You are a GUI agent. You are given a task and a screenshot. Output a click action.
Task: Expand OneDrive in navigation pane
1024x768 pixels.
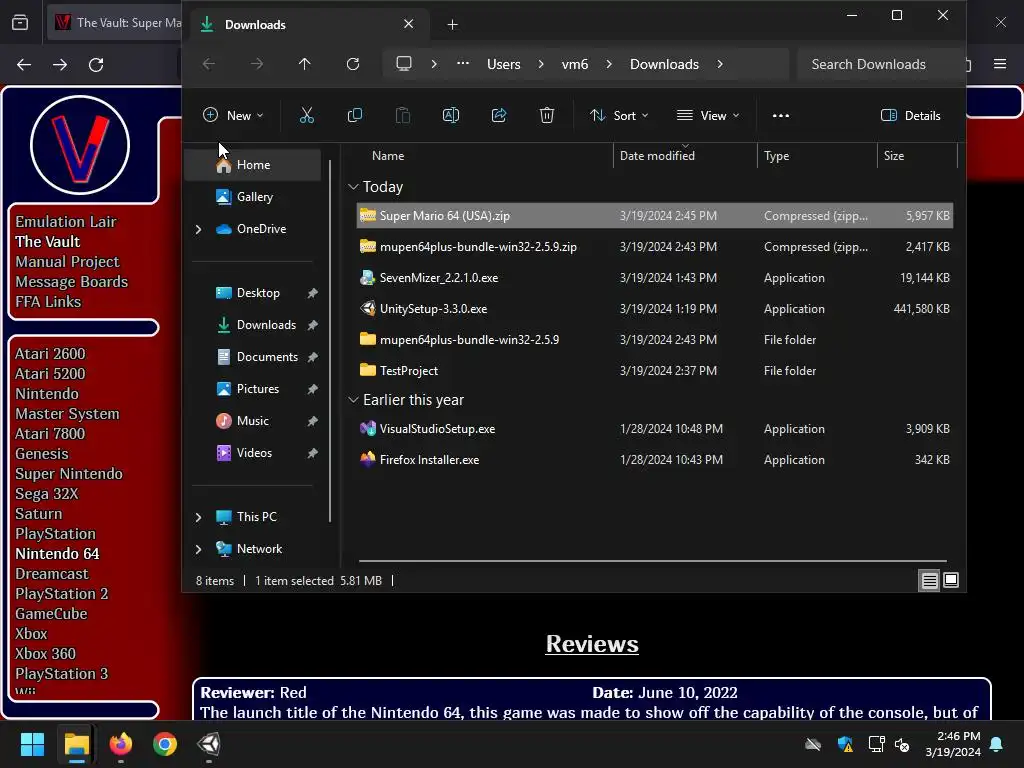pyautogui.click(x=199, y=229)
